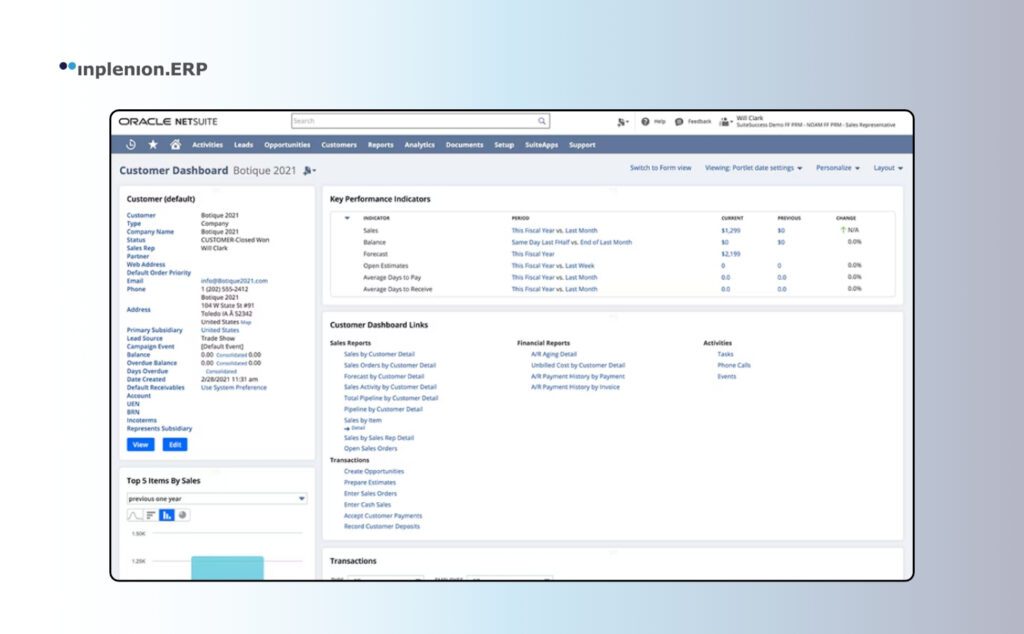Screen dimensions: 1024x634
Task: Open the Setup menu
Action: 504,145
